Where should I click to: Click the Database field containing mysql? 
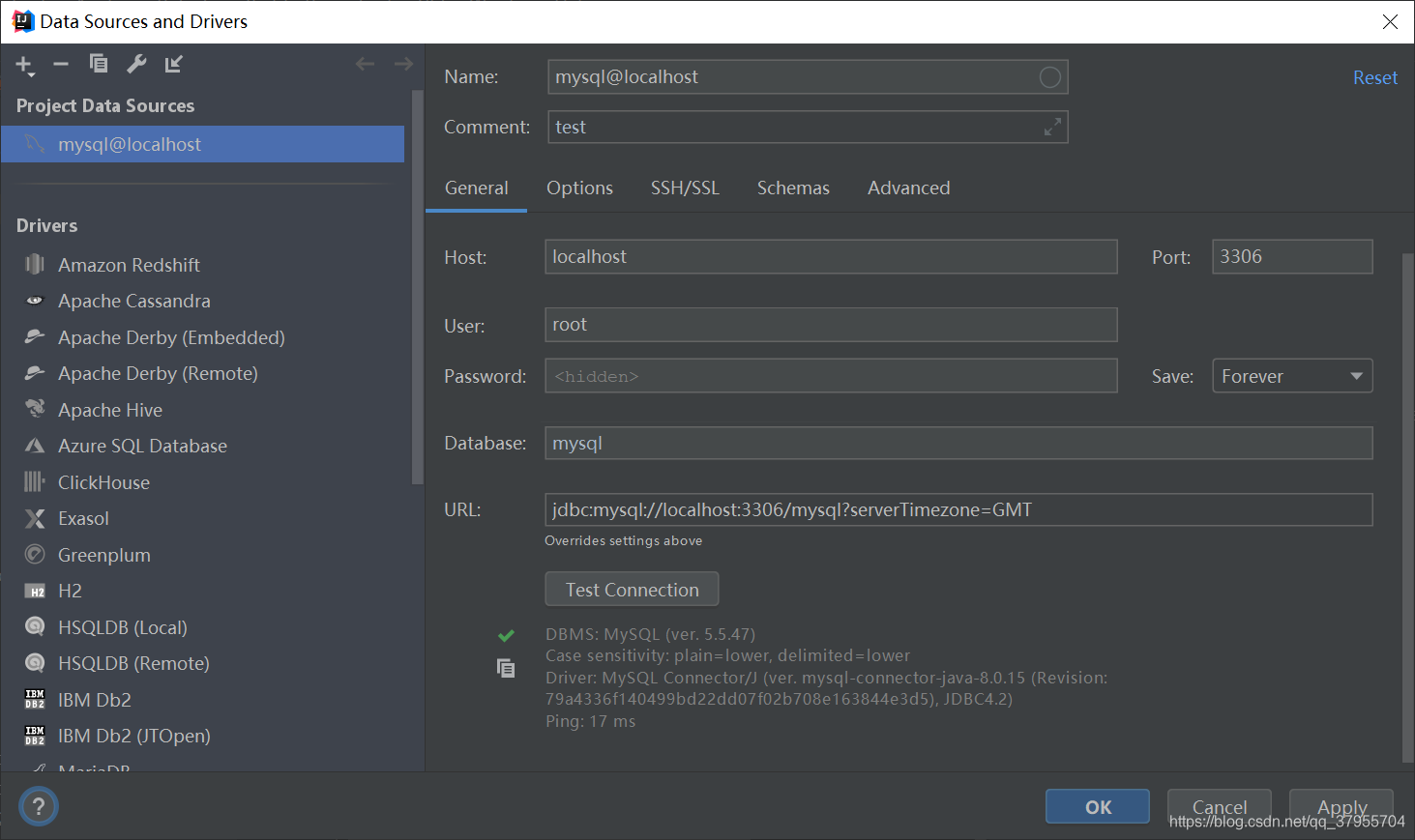958,443
